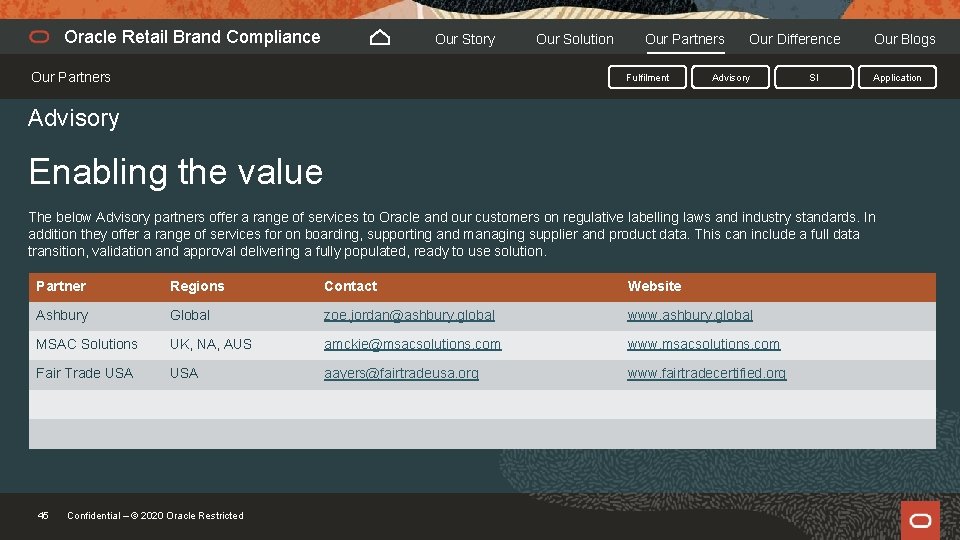Click the Our Partners breadcrumb label
This screenshot has width=960, height=540.
[x=70, y=77]
